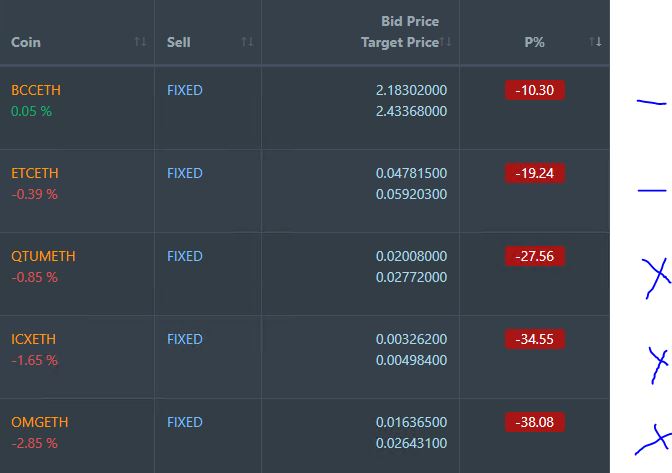Sort by P% column arrows
The height and width of the screenshot is (473, 672).
coord(595,42)
